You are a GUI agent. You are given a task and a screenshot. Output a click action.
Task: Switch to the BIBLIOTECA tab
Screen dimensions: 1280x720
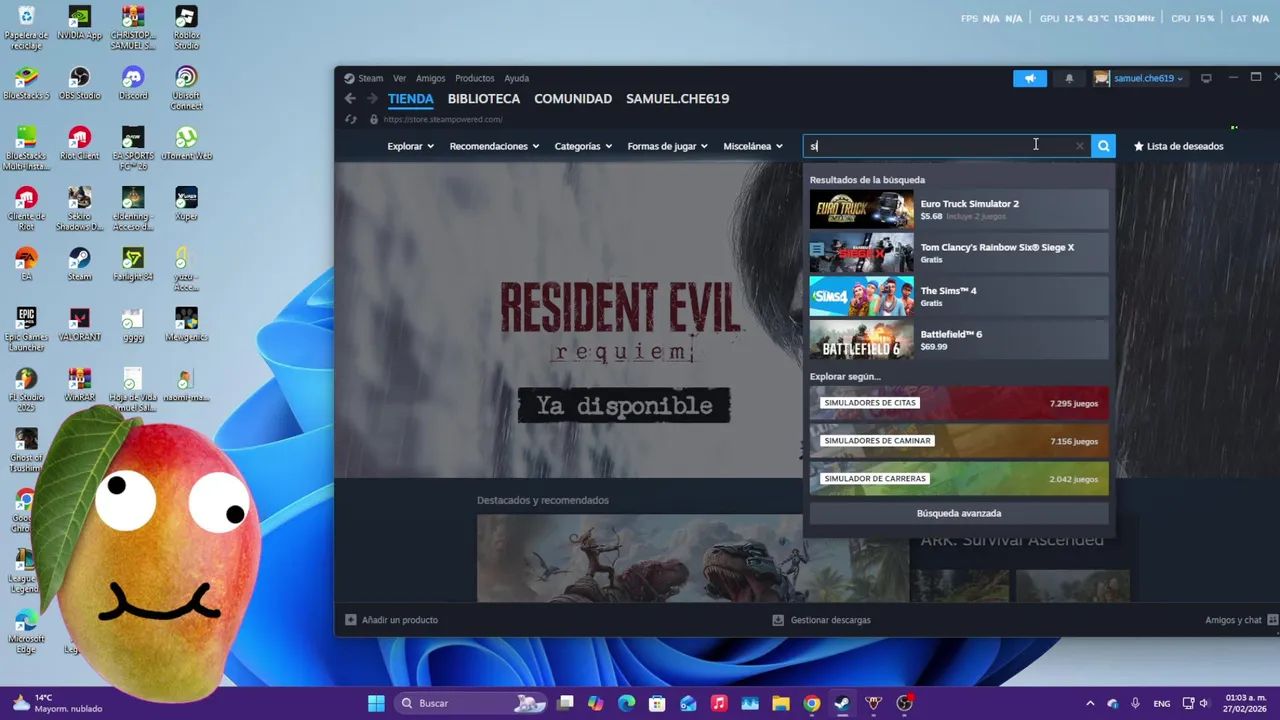(484, 99)
